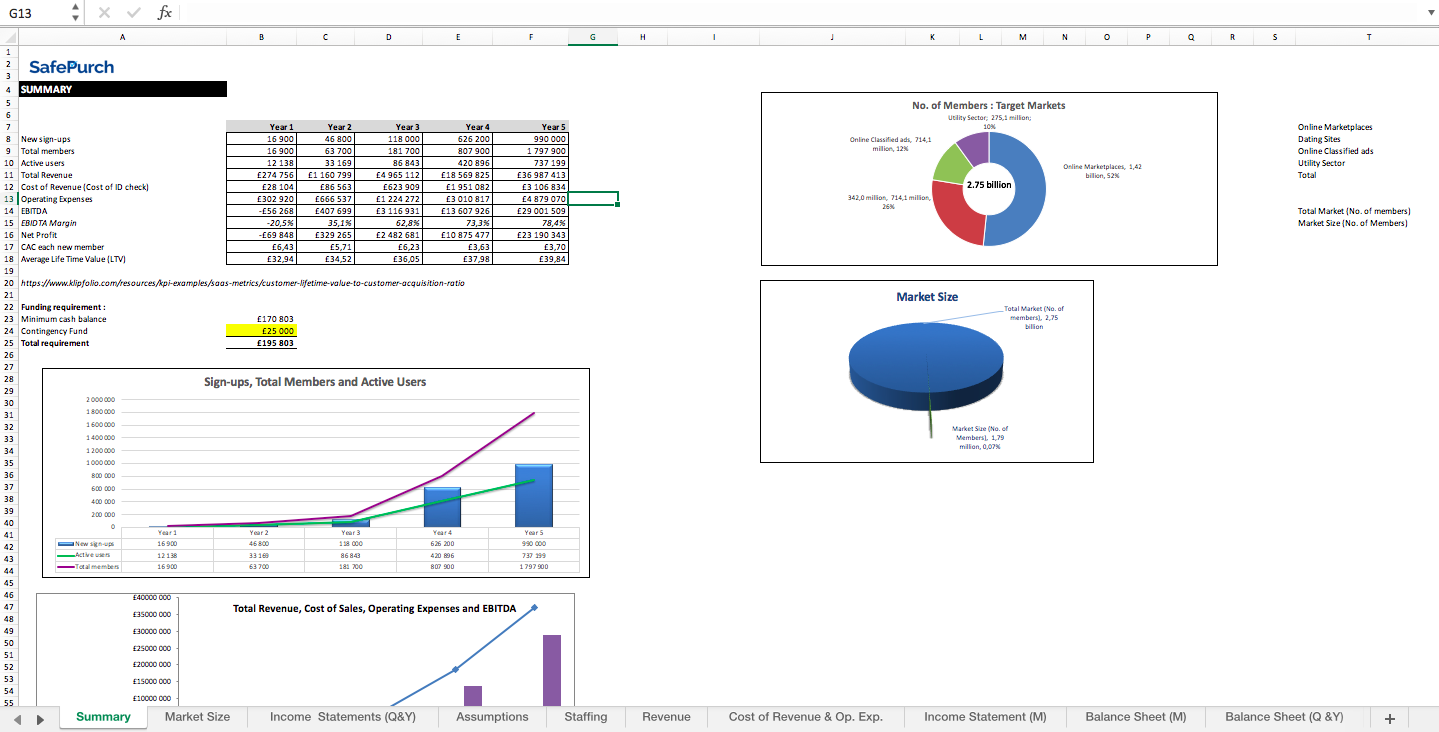
Task: Open the Balance Sheet (Q &Y) tab
Action: point(1284,717)
